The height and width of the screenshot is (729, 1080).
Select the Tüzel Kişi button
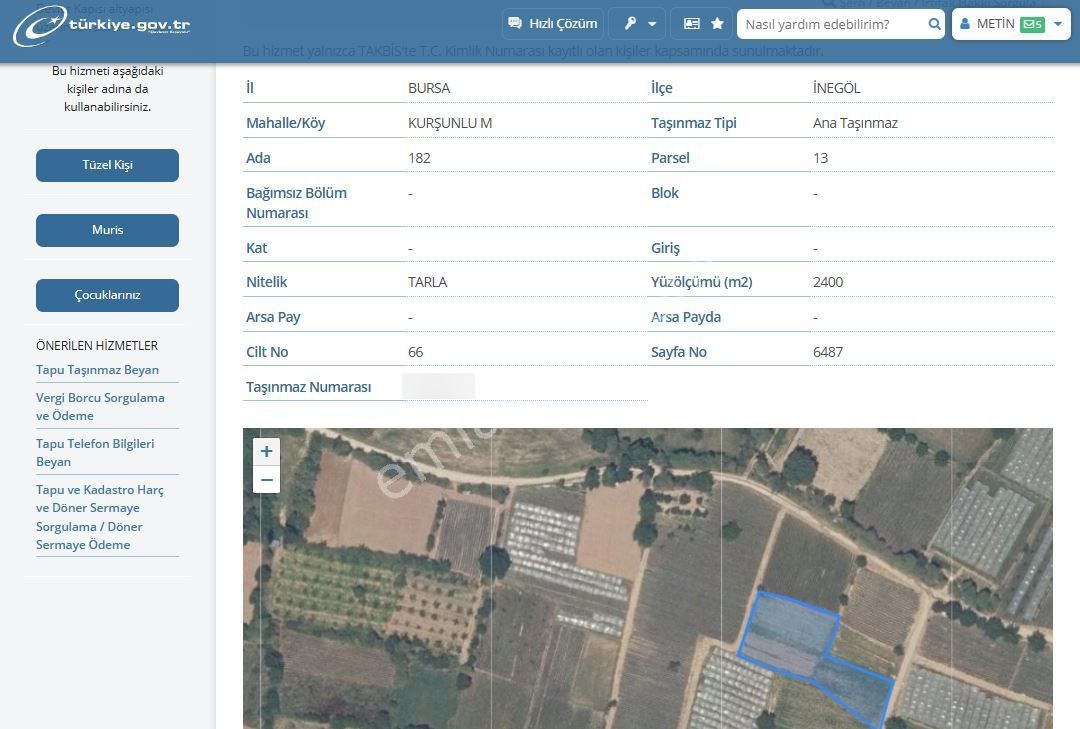(107, 165)
